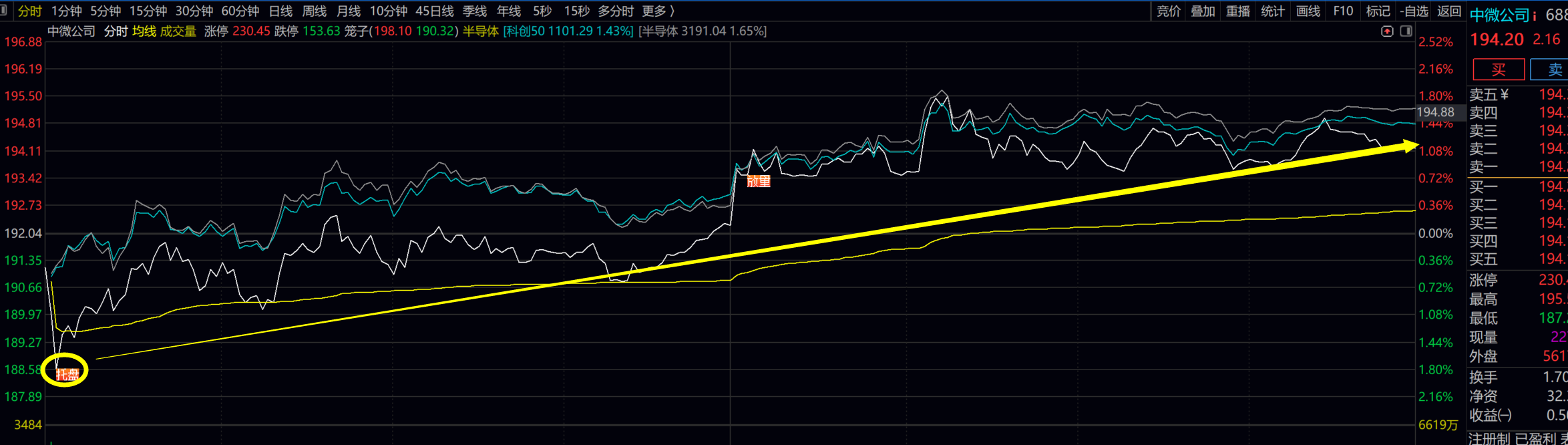The width and height of the screenshot is (1568, 445).
Task: Click the 194.88 price marker on axis
Action: point(1435,112)
